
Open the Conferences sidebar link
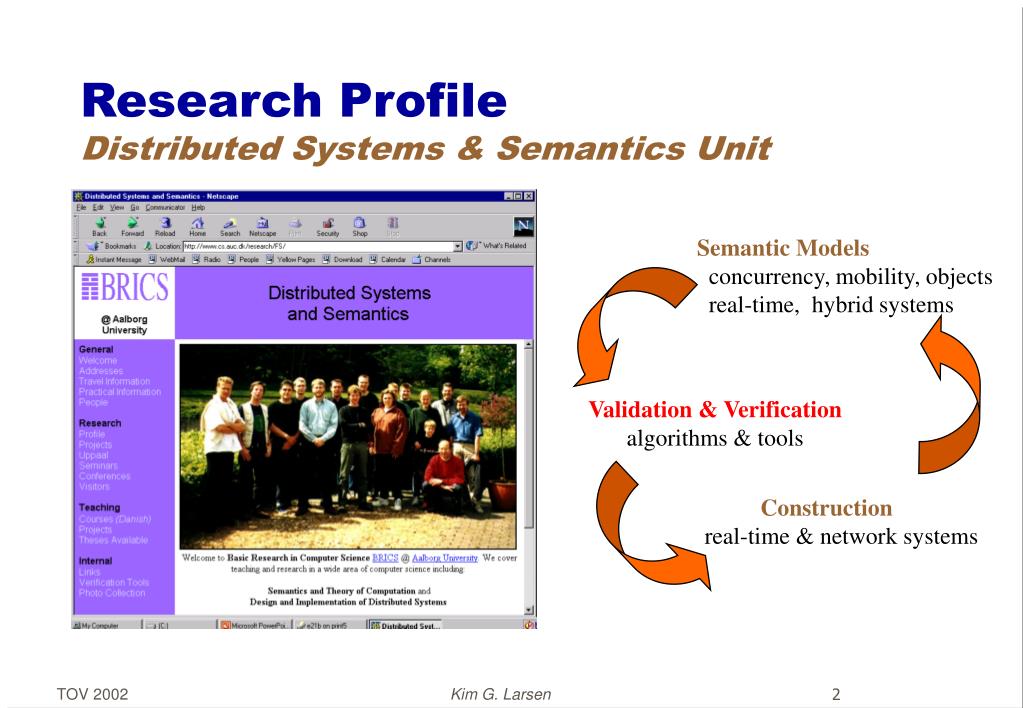[x=104, y=476]
